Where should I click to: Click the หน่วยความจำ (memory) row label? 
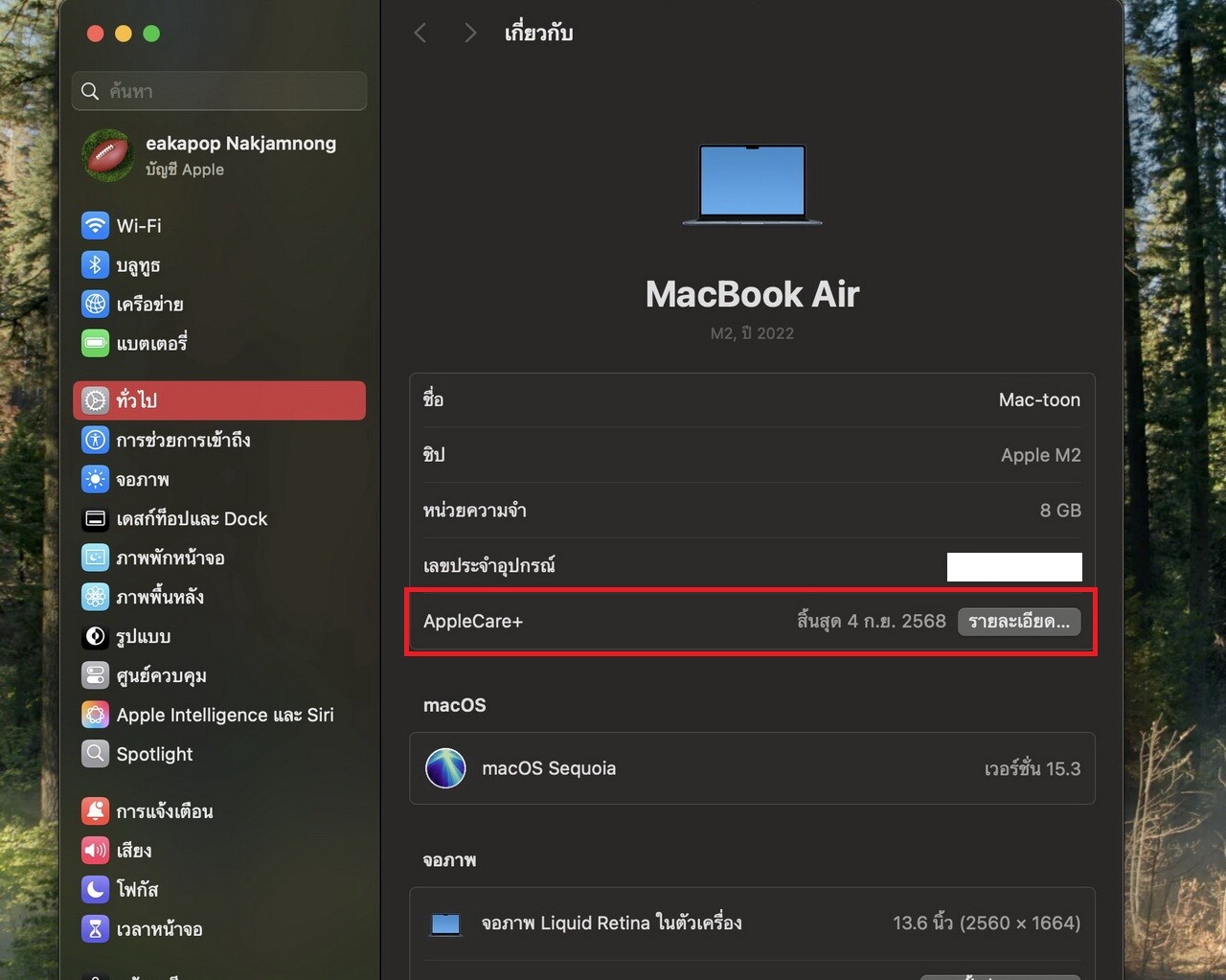474,510
